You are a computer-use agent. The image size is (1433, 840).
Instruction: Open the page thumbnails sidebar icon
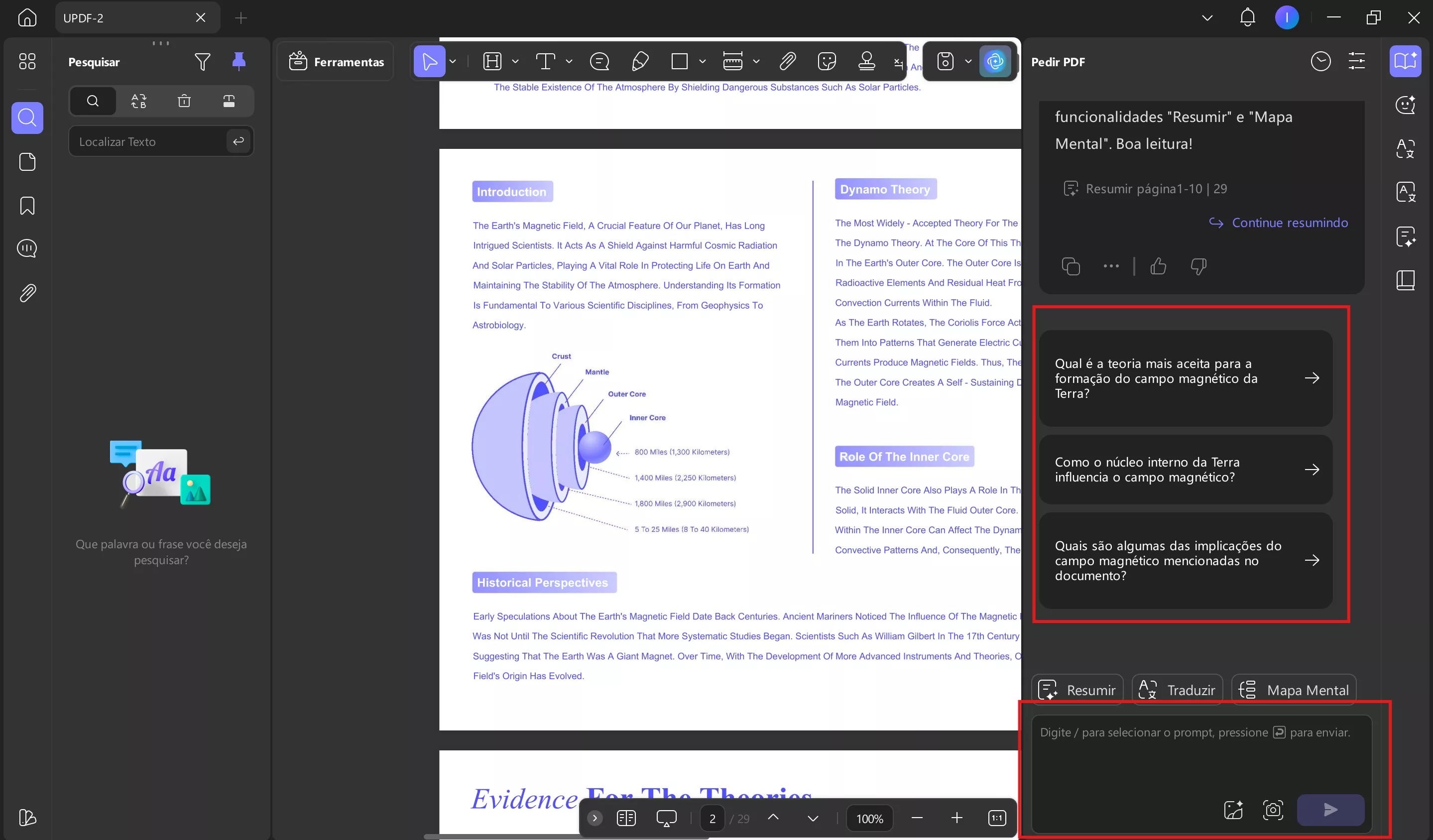pos(27,162)
